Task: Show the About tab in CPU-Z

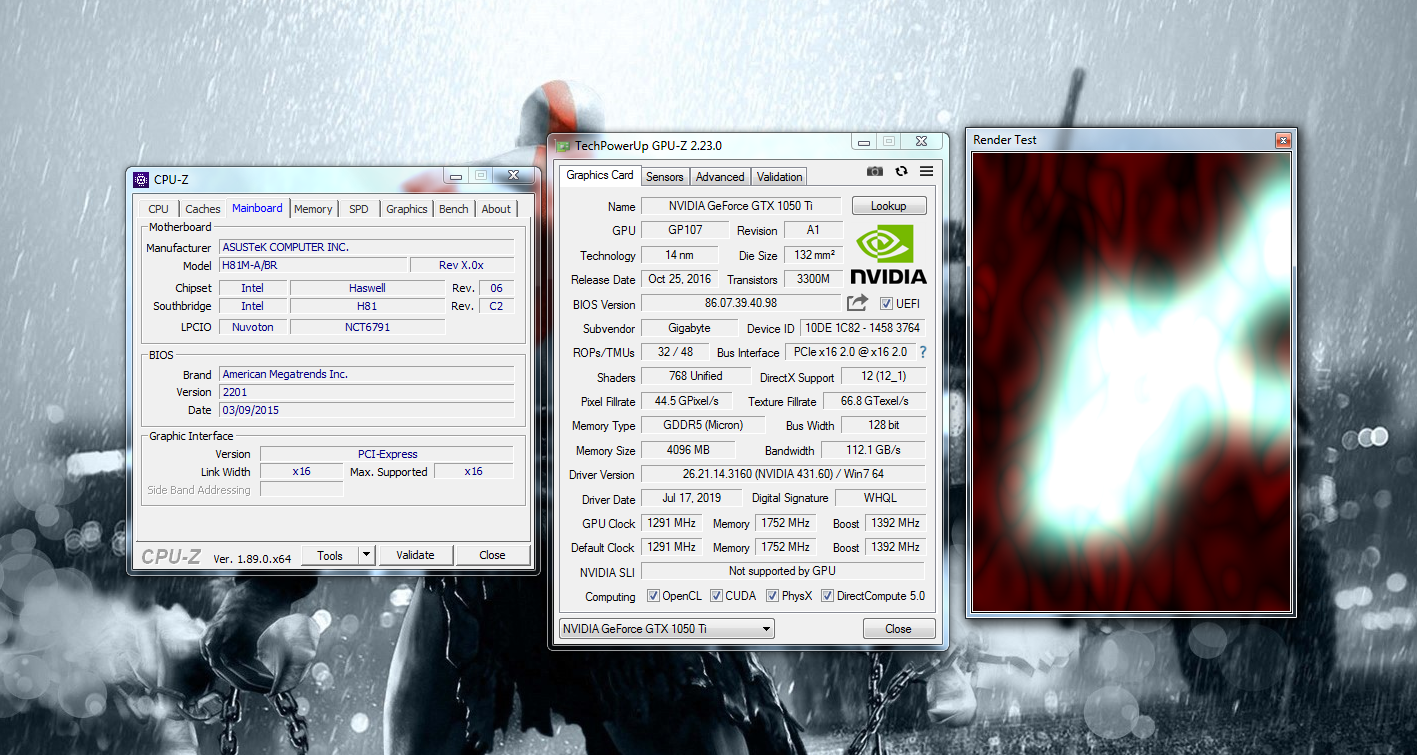Action: click(x=496, y=209)
